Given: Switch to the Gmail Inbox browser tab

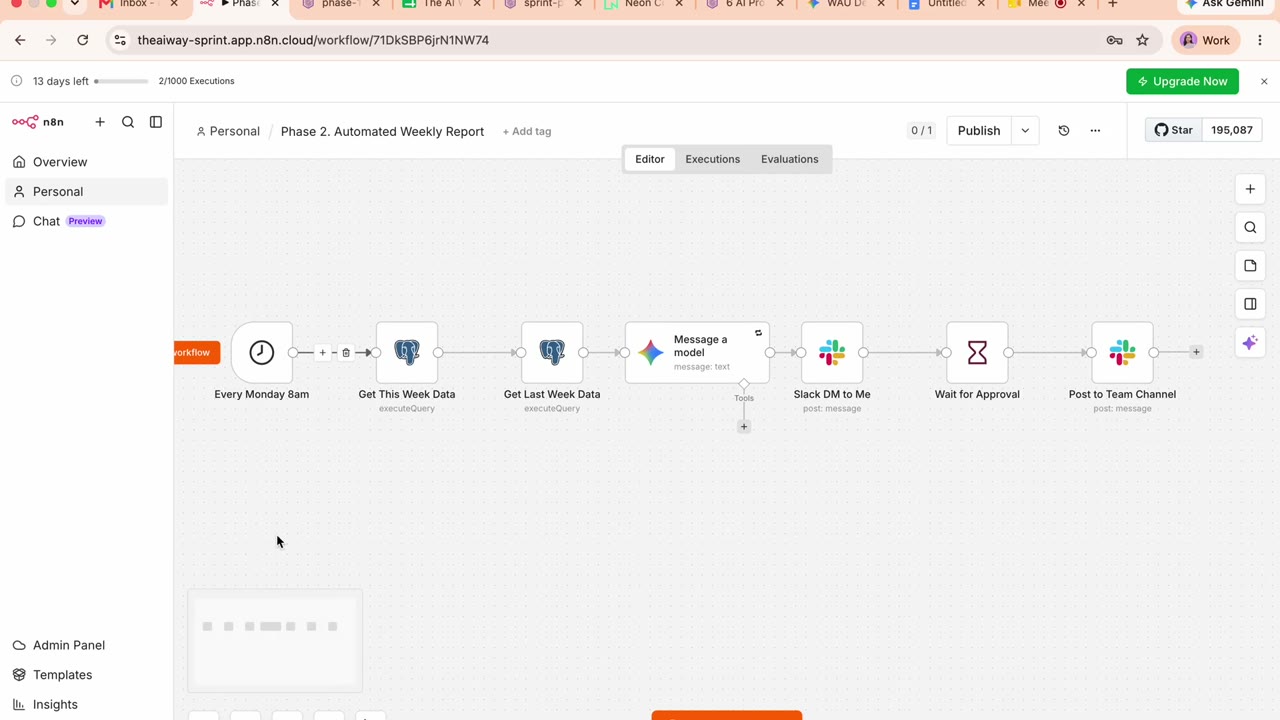Looking at the screenshot, I should pyautogui.click(x=138, y=5).
